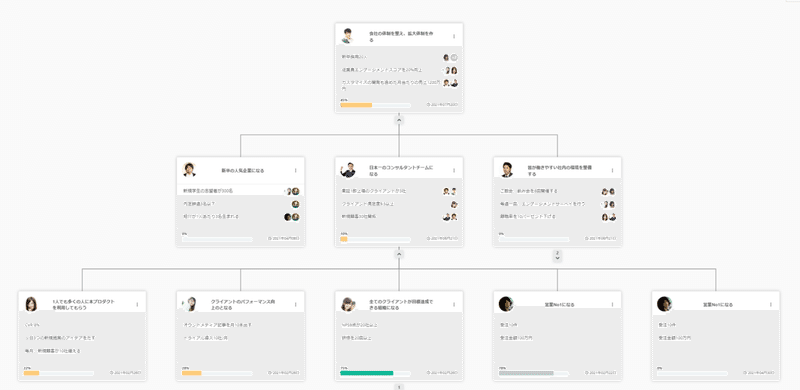Click orange progress bar on 会社の体制を整え card

tap(376, 105)
